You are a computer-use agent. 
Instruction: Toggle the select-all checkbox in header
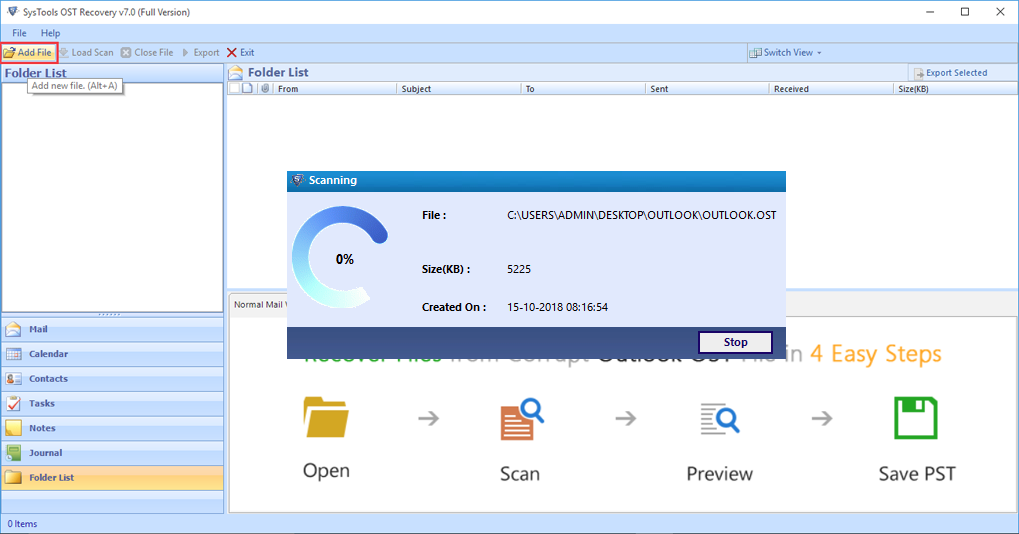point(235,88)
